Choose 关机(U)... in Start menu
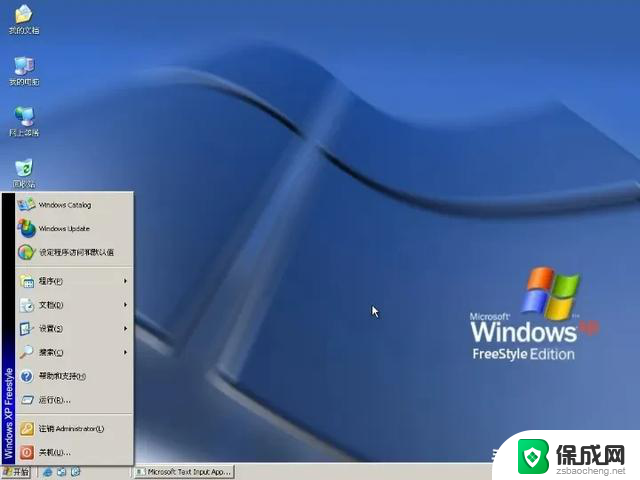The height and width of the screenshot is (480, 640). point(74,452)
